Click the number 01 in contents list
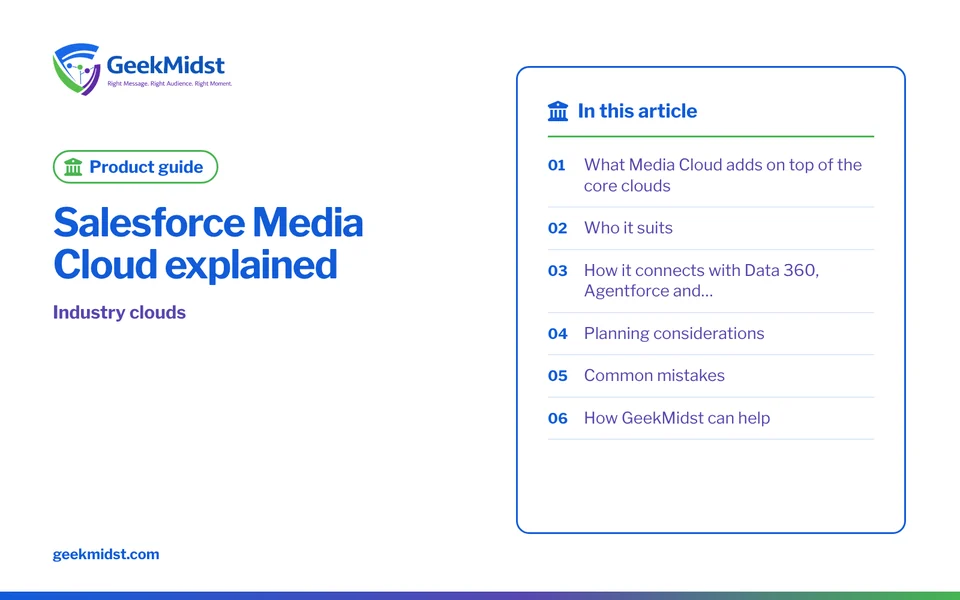Viewport: 960px width, 600px height. coord(557,165)
